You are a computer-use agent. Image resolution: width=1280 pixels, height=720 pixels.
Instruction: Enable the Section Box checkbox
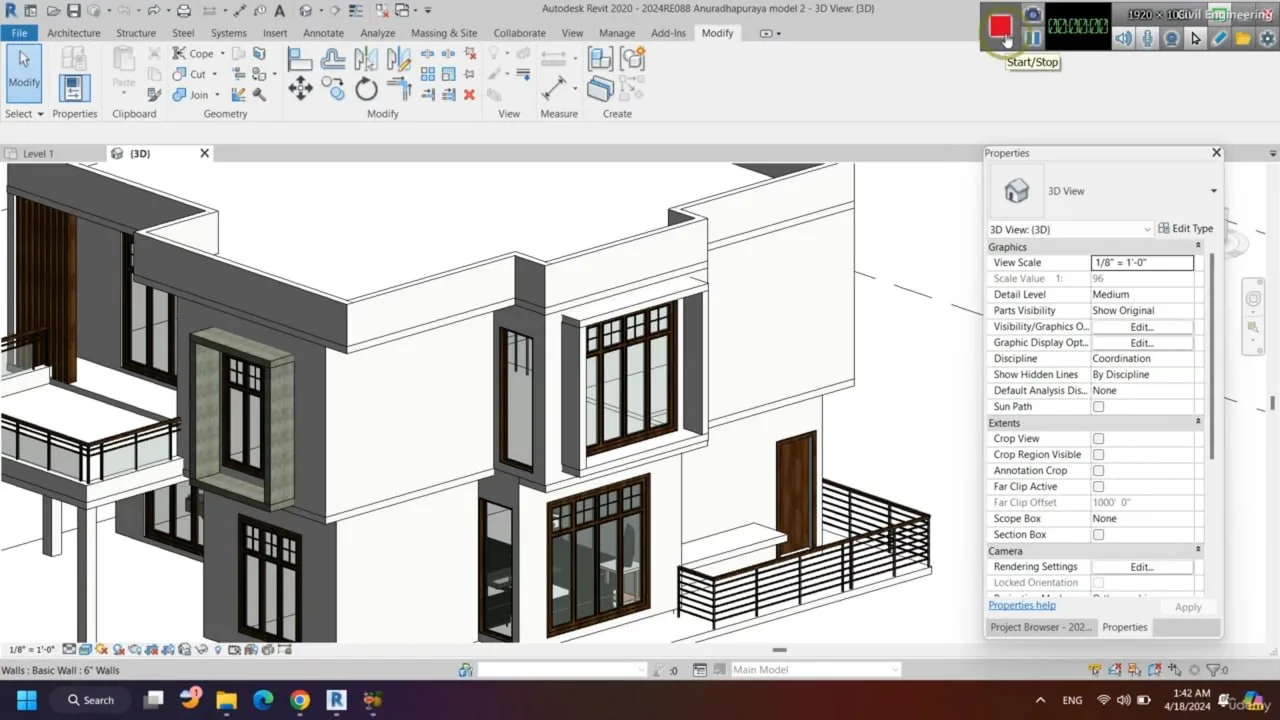coord(1098,535)
